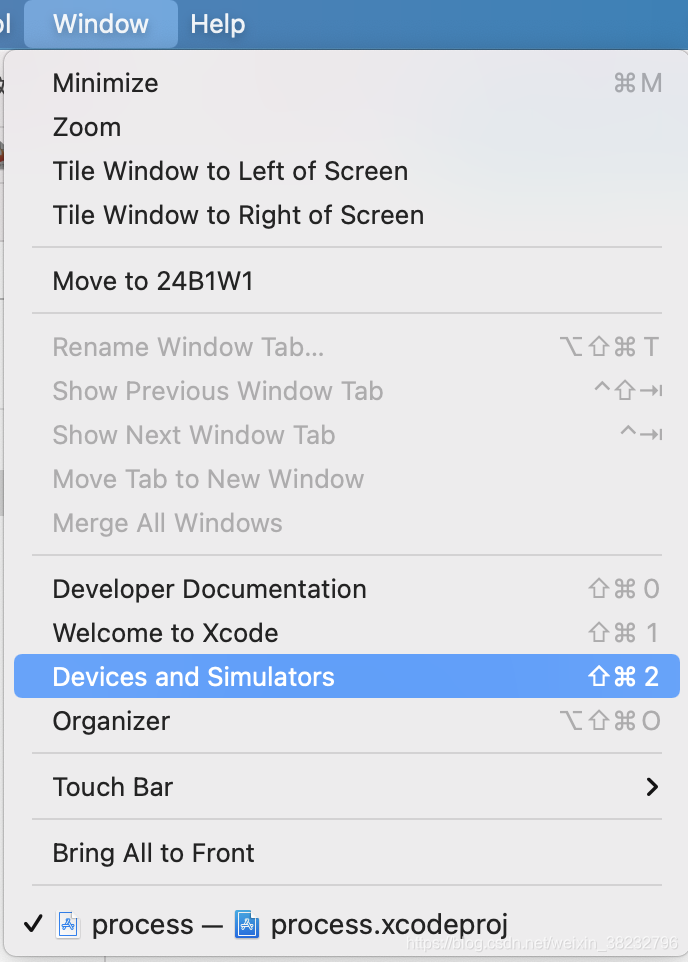
Task: Select Welcome to Xcode
Action: [x=347, y=633]
